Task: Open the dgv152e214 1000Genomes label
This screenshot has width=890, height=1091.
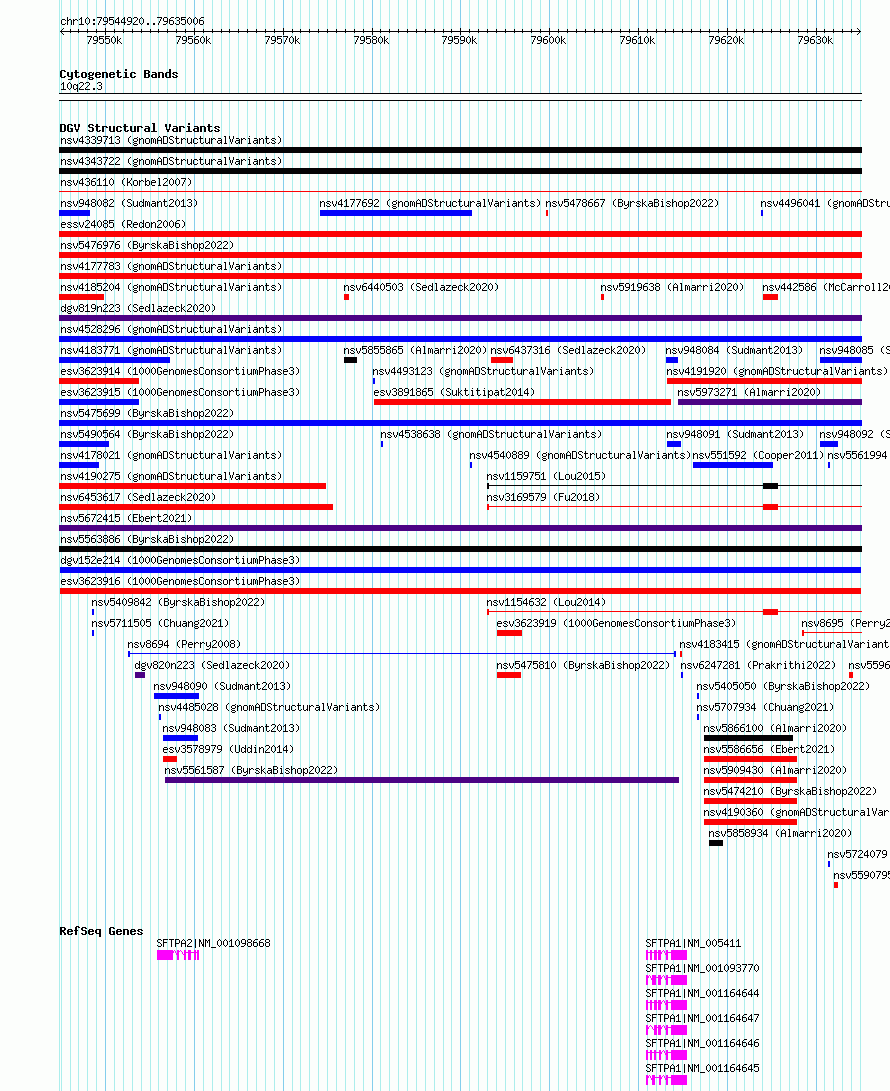Action: tap(180, 560)
